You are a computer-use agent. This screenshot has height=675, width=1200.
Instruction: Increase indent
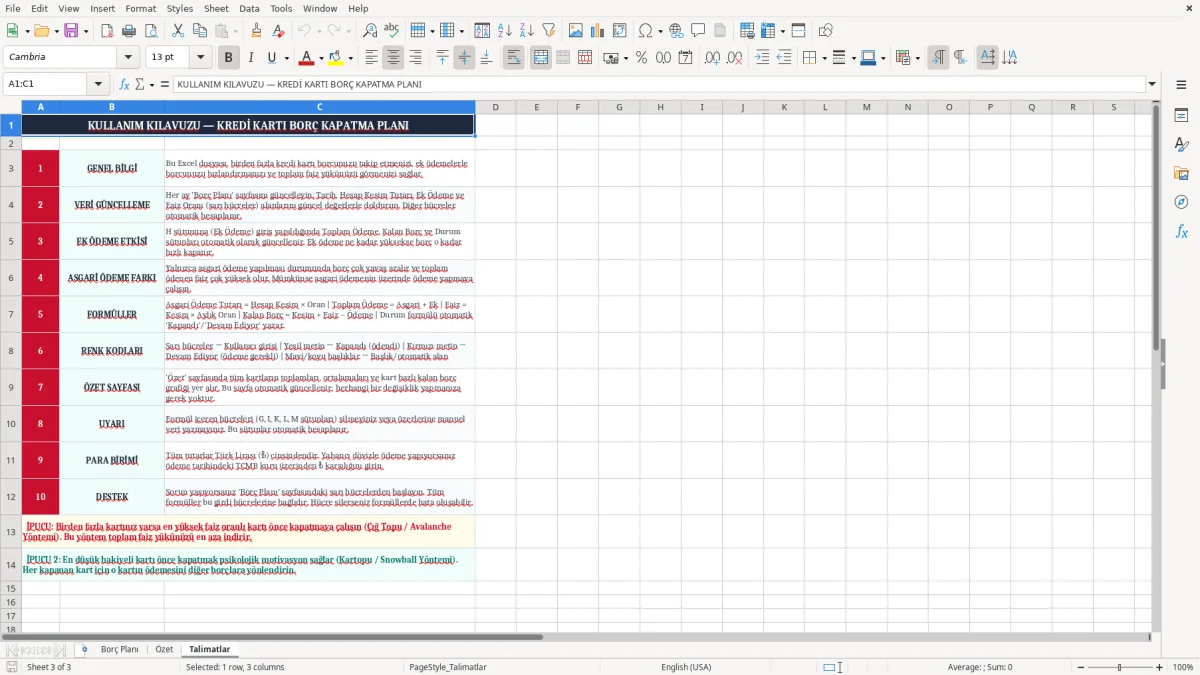click(762, 58)
